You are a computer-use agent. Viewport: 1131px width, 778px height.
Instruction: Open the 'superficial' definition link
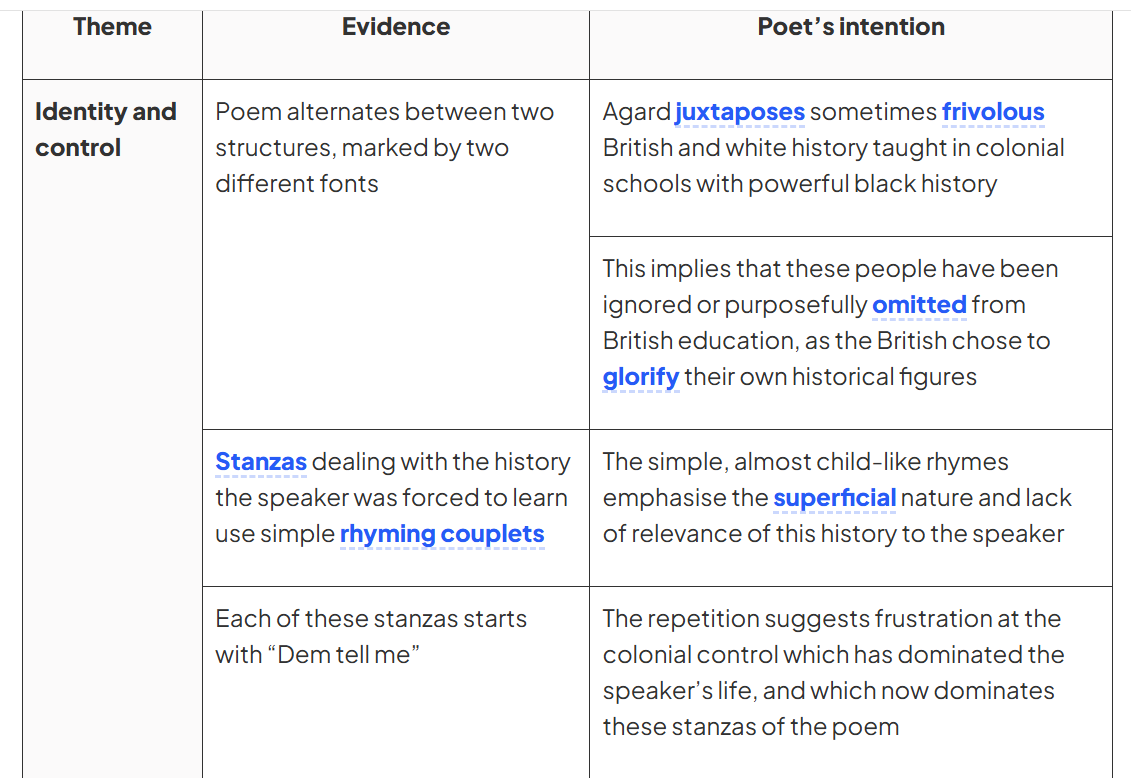[x=835, y=498]
